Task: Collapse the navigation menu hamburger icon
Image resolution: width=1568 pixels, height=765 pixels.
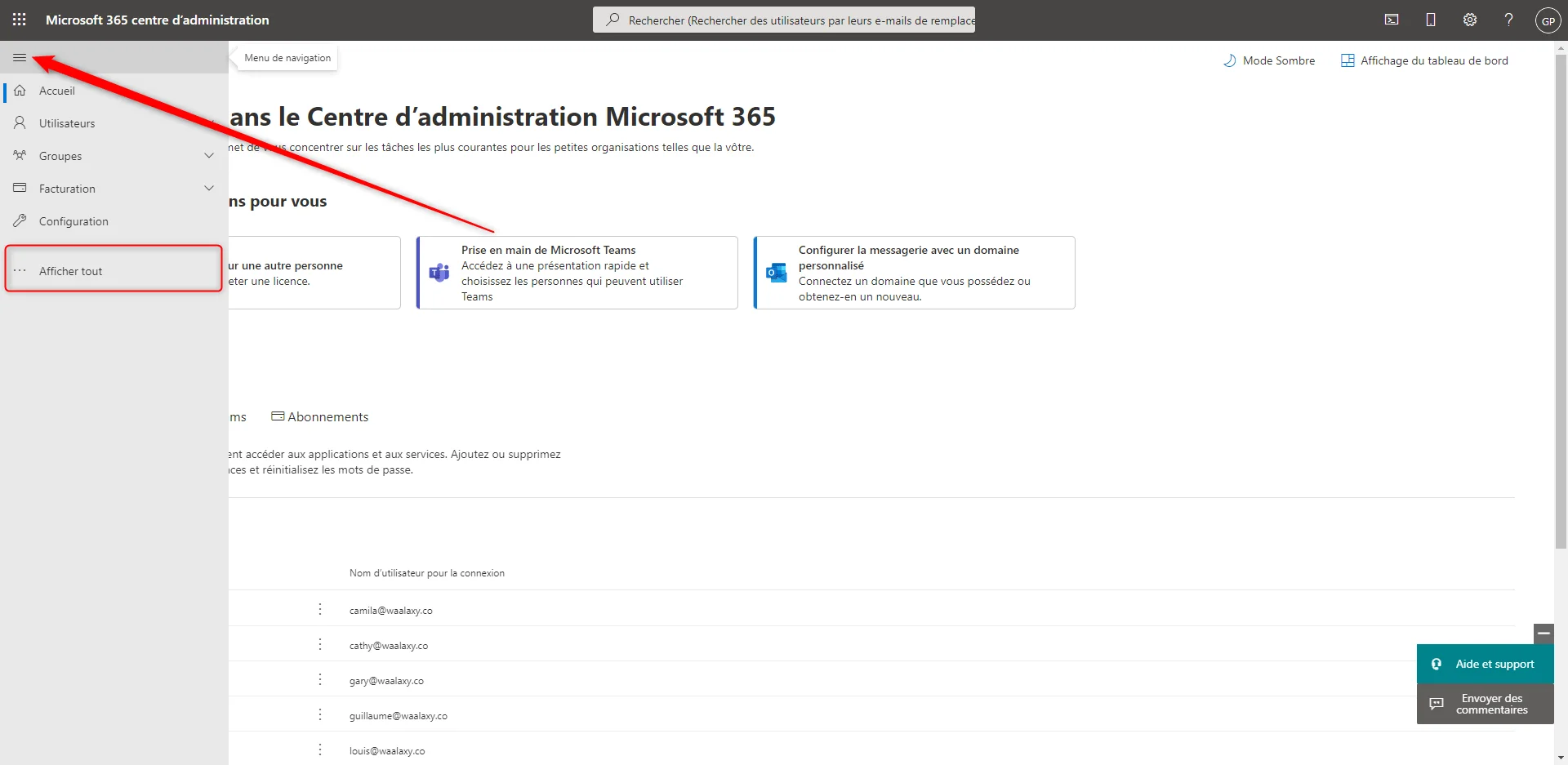Action: point(20,57)
